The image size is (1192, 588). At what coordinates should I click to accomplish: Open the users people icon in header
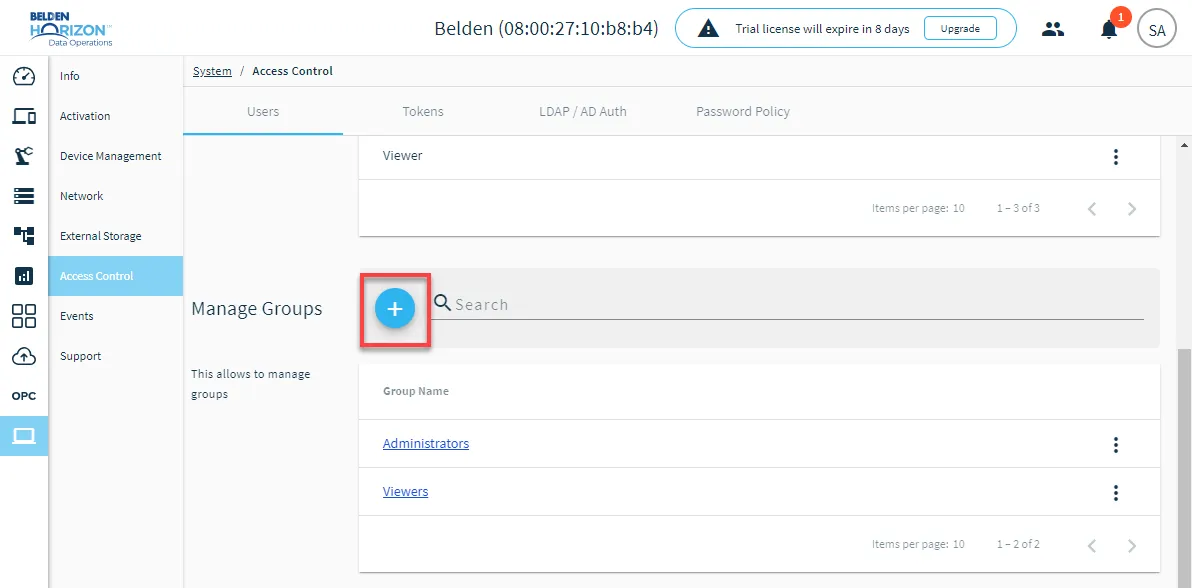coord(1053,30)
